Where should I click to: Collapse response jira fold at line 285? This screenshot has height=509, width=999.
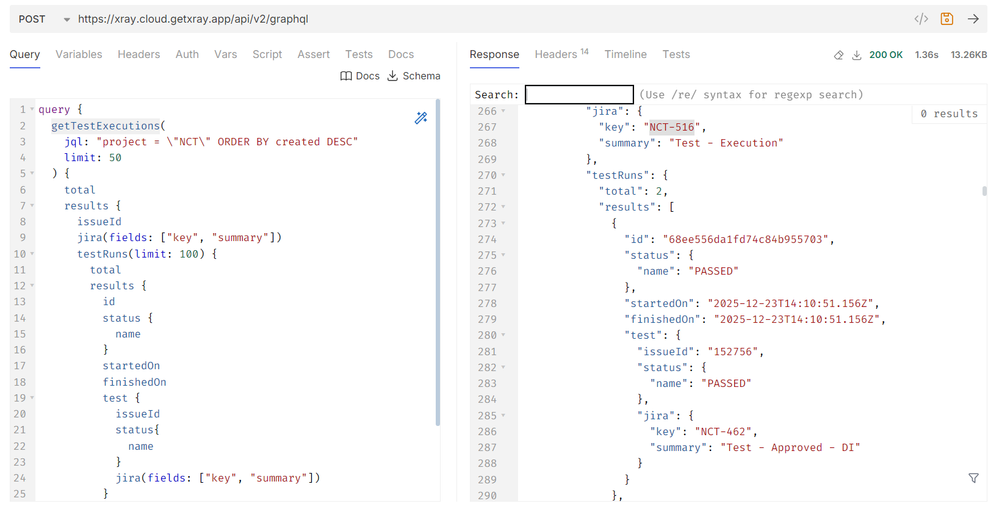coord(503,415)
